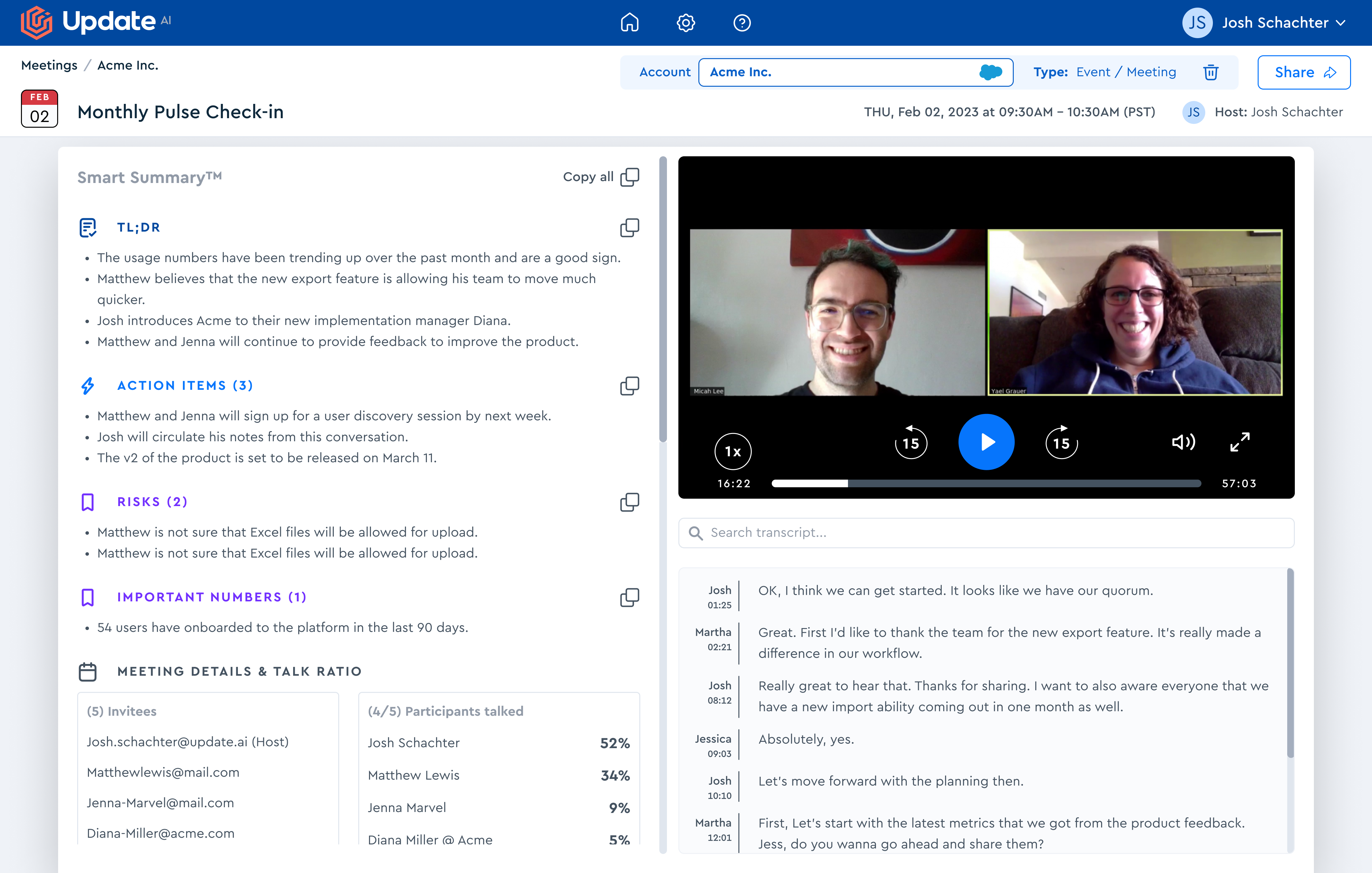The image size is (1372, 873).
Task: Rewind the video 15 seconds
Action: (911, 442)
